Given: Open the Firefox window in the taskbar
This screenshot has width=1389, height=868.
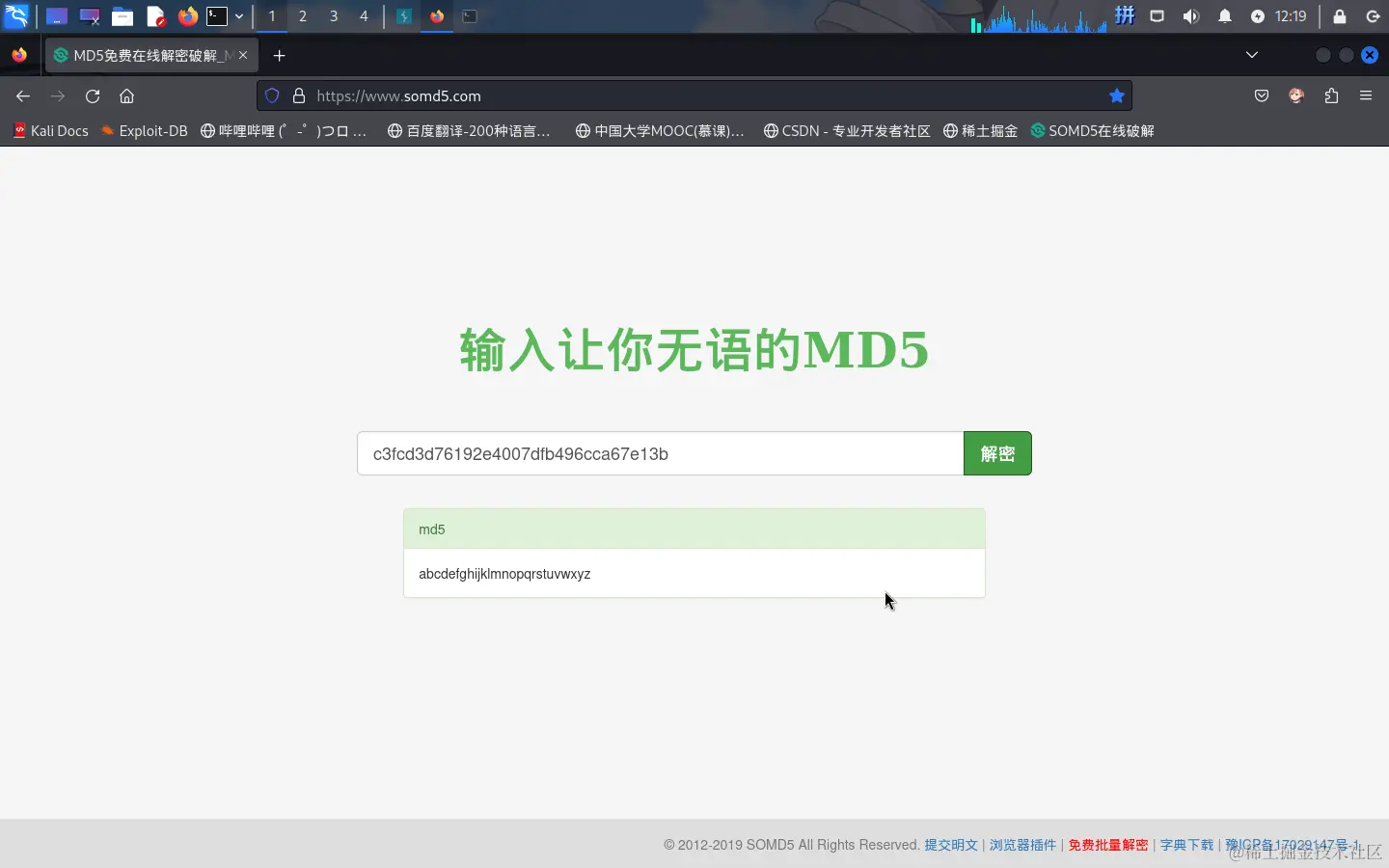Looking at the screenshot, I should (437, 16).
